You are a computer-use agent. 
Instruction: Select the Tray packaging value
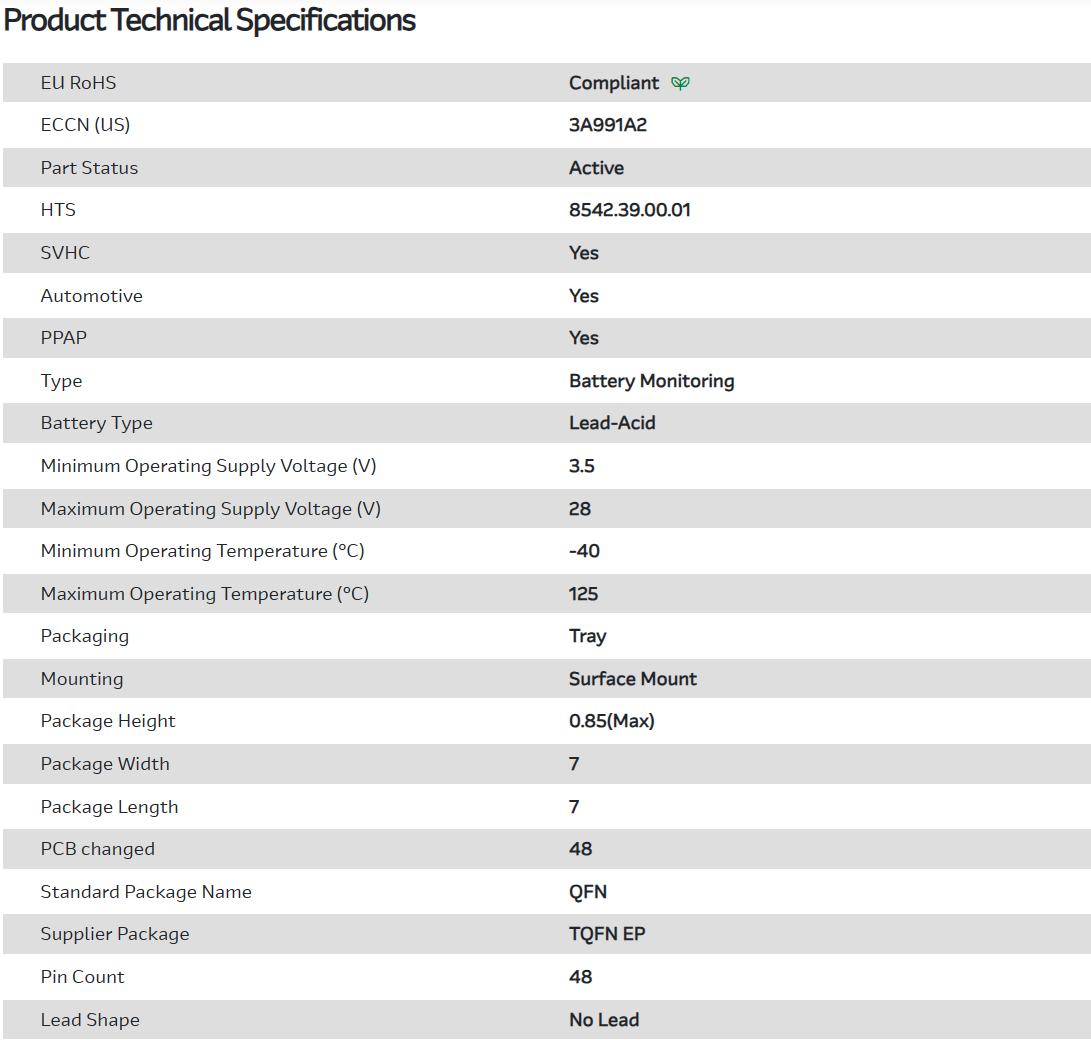[x=587, y=636]
